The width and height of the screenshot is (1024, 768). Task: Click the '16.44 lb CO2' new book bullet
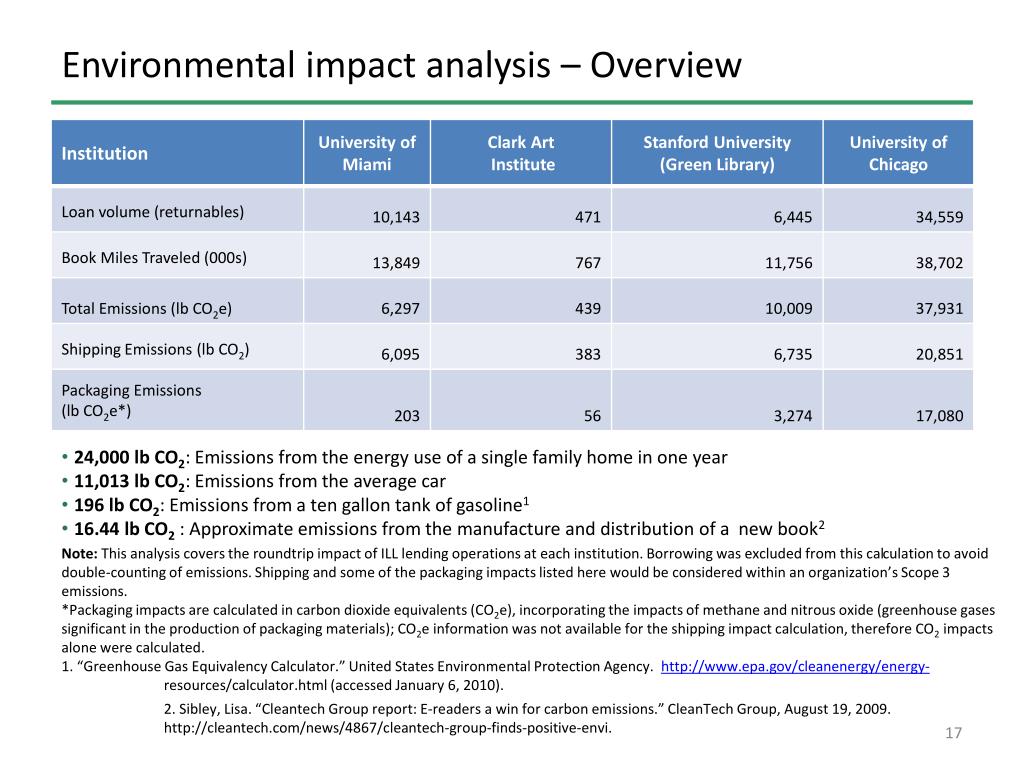pos(443,530)
